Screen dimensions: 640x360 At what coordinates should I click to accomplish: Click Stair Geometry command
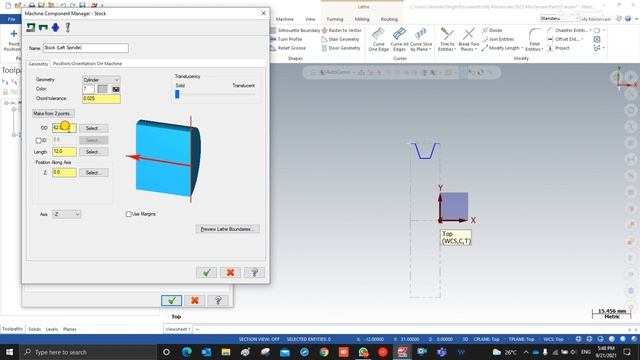coord(340,39)
